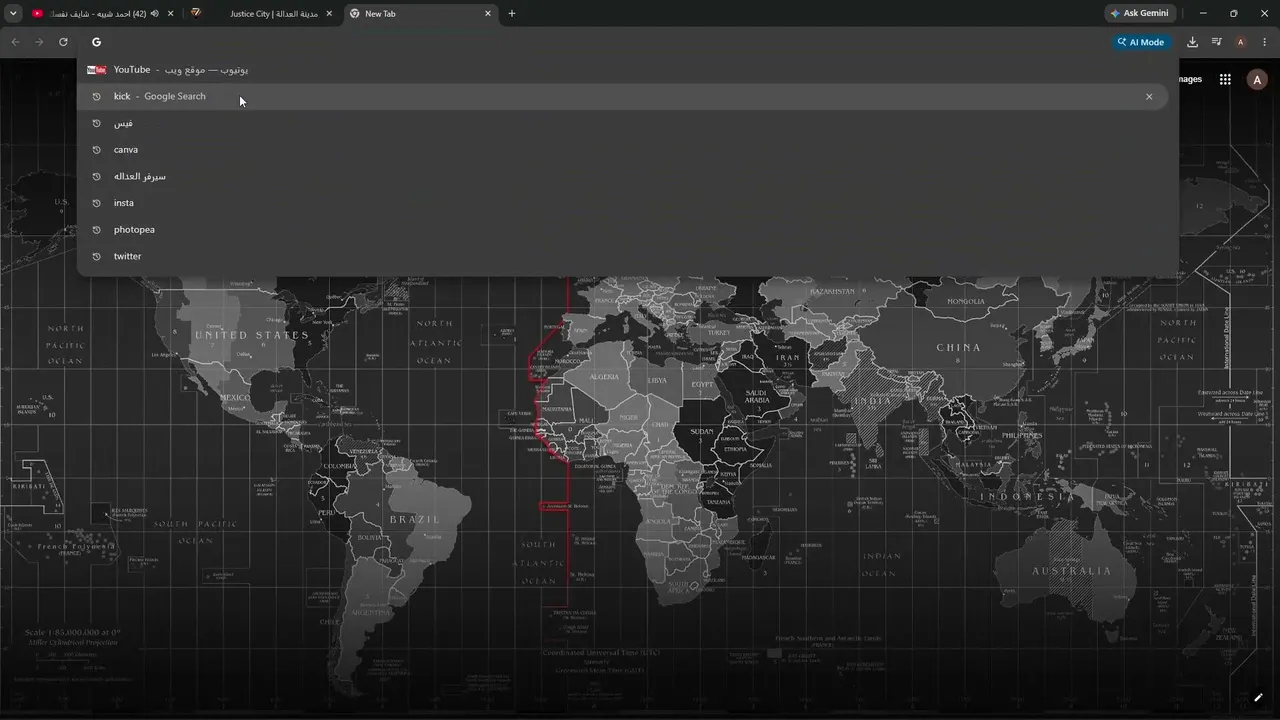Mute the YouTube tab's audio speaker icon

(155, 14)
